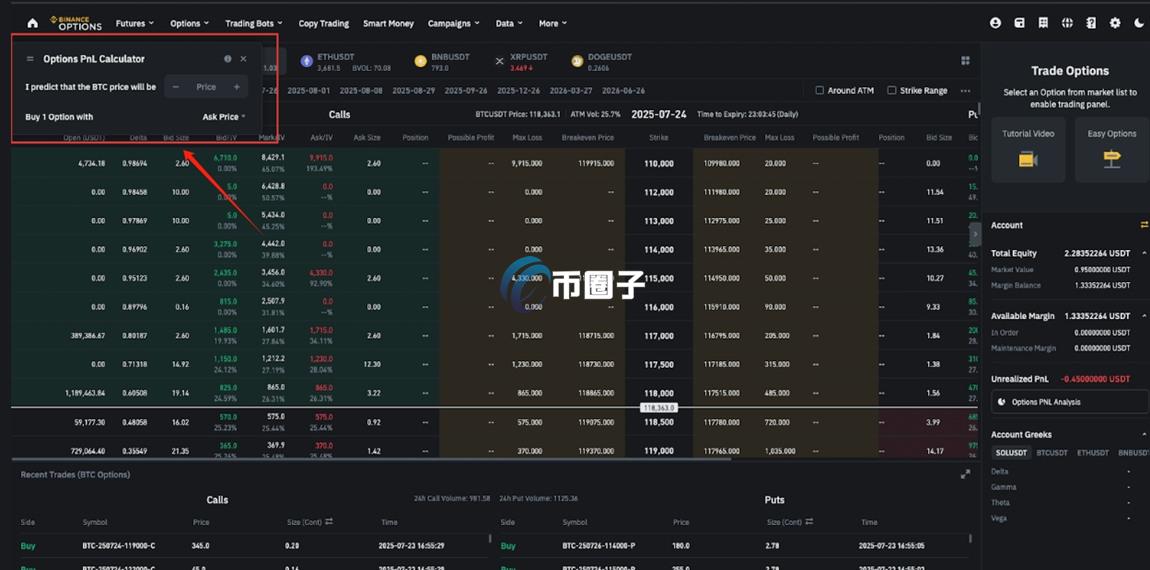This screenshot has width=1150, height=570.
Task: Select the DOGEUSDT ticker
Action: coord(601,62)
